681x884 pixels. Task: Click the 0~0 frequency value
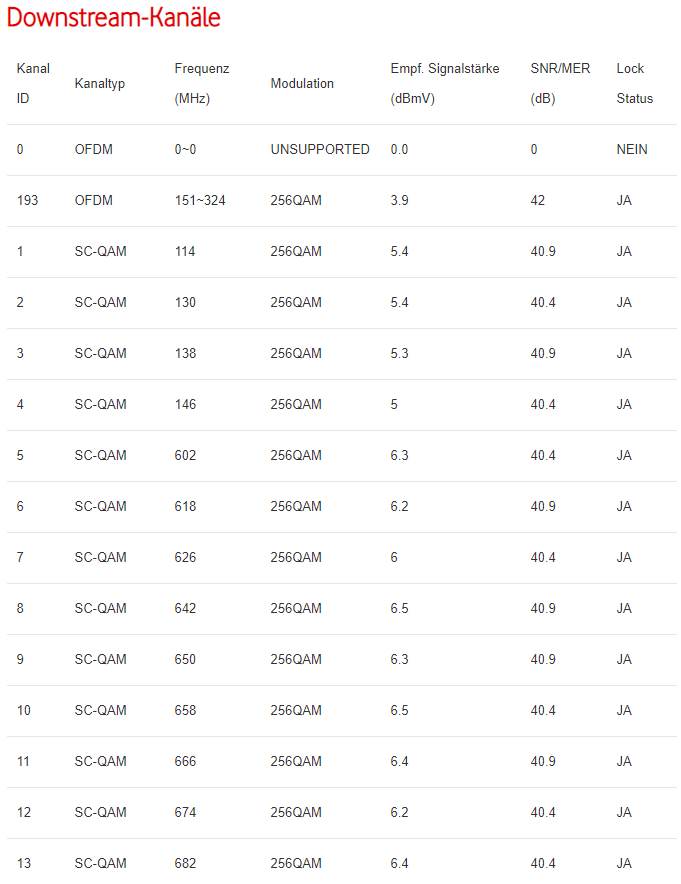tap(186, 150)
